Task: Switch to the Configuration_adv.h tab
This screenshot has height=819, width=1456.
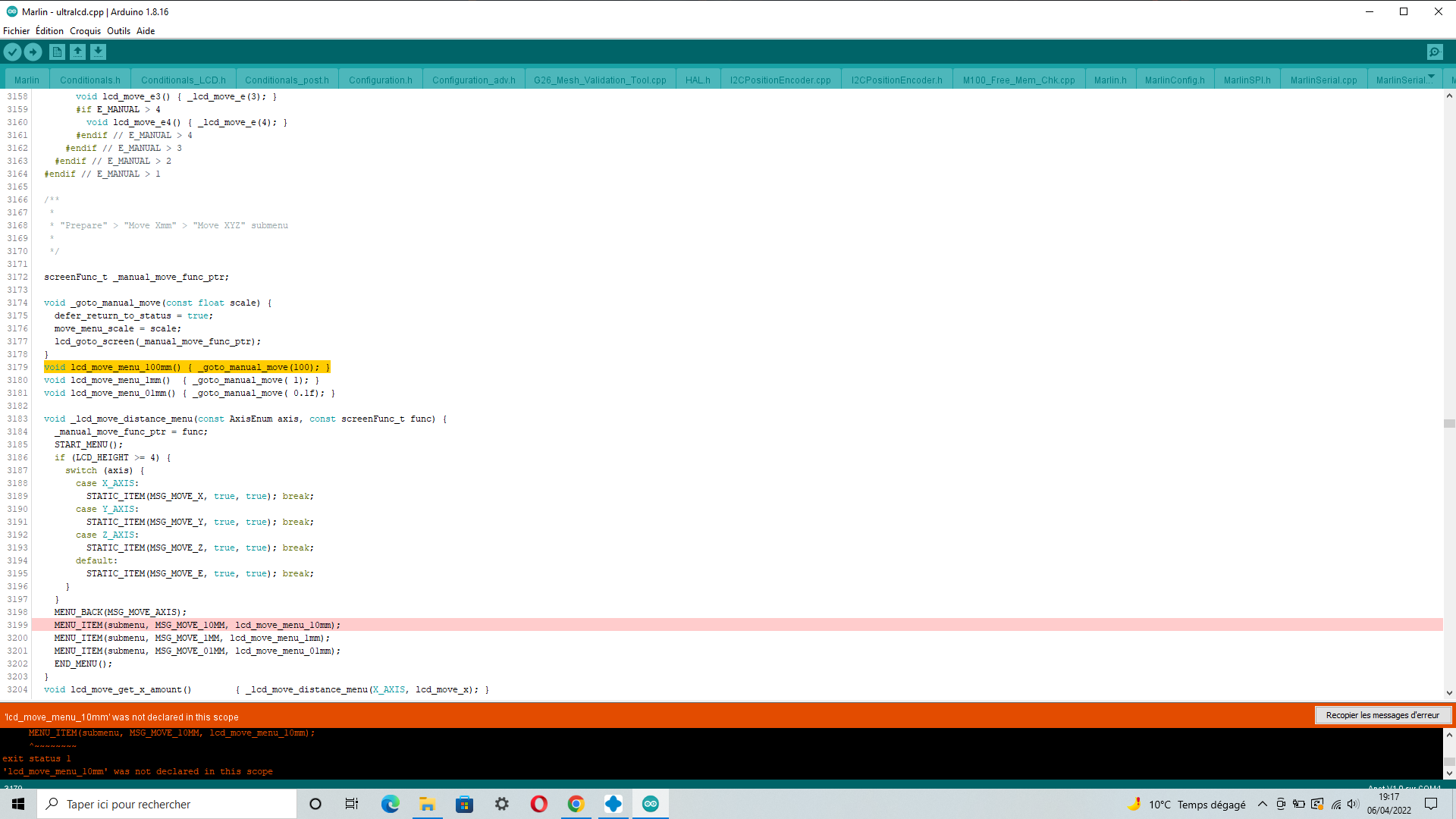Action: click(473, 80)
